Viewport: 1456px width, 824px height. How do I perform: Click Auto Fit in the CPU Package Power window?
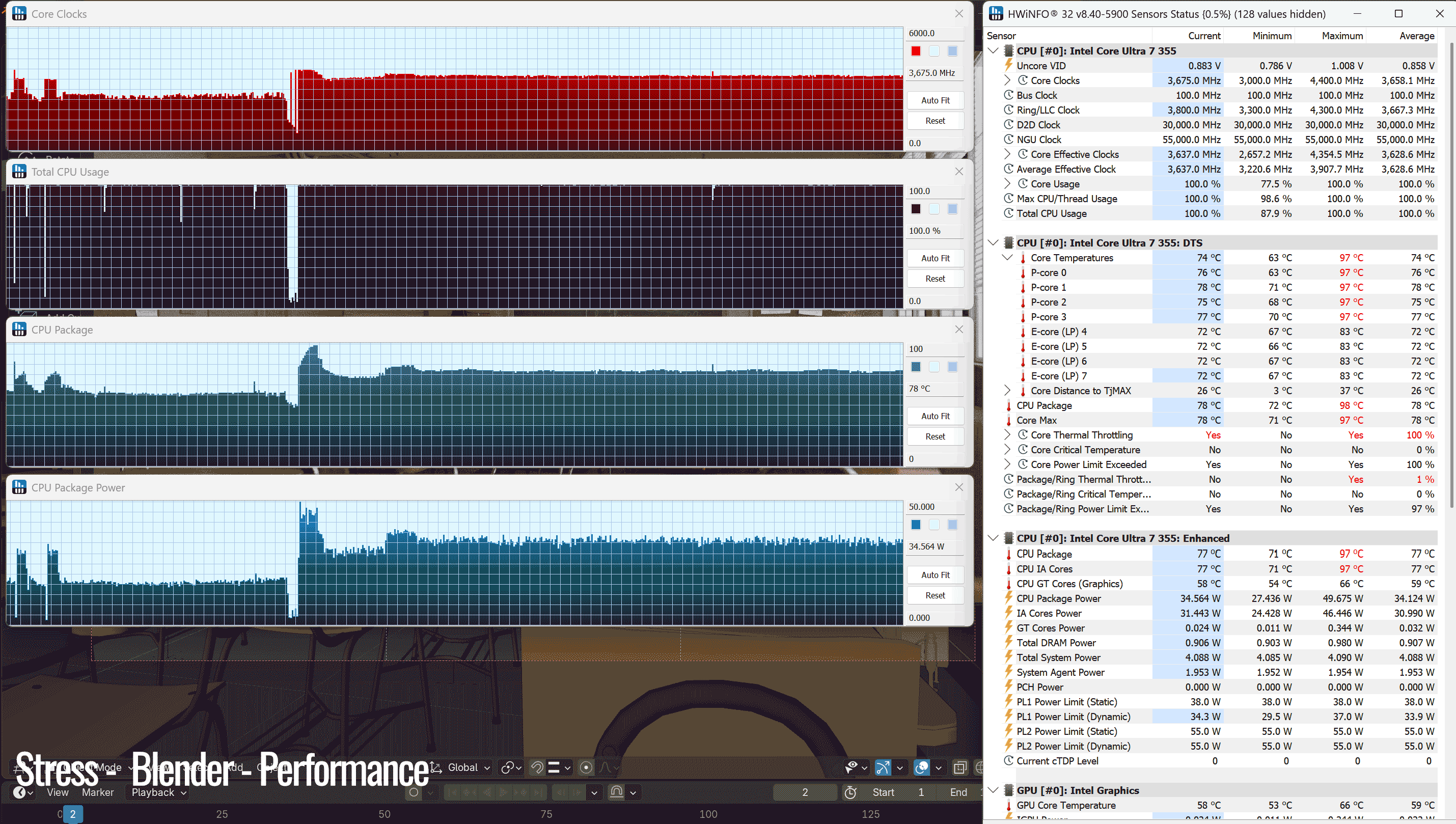(936, 575)
